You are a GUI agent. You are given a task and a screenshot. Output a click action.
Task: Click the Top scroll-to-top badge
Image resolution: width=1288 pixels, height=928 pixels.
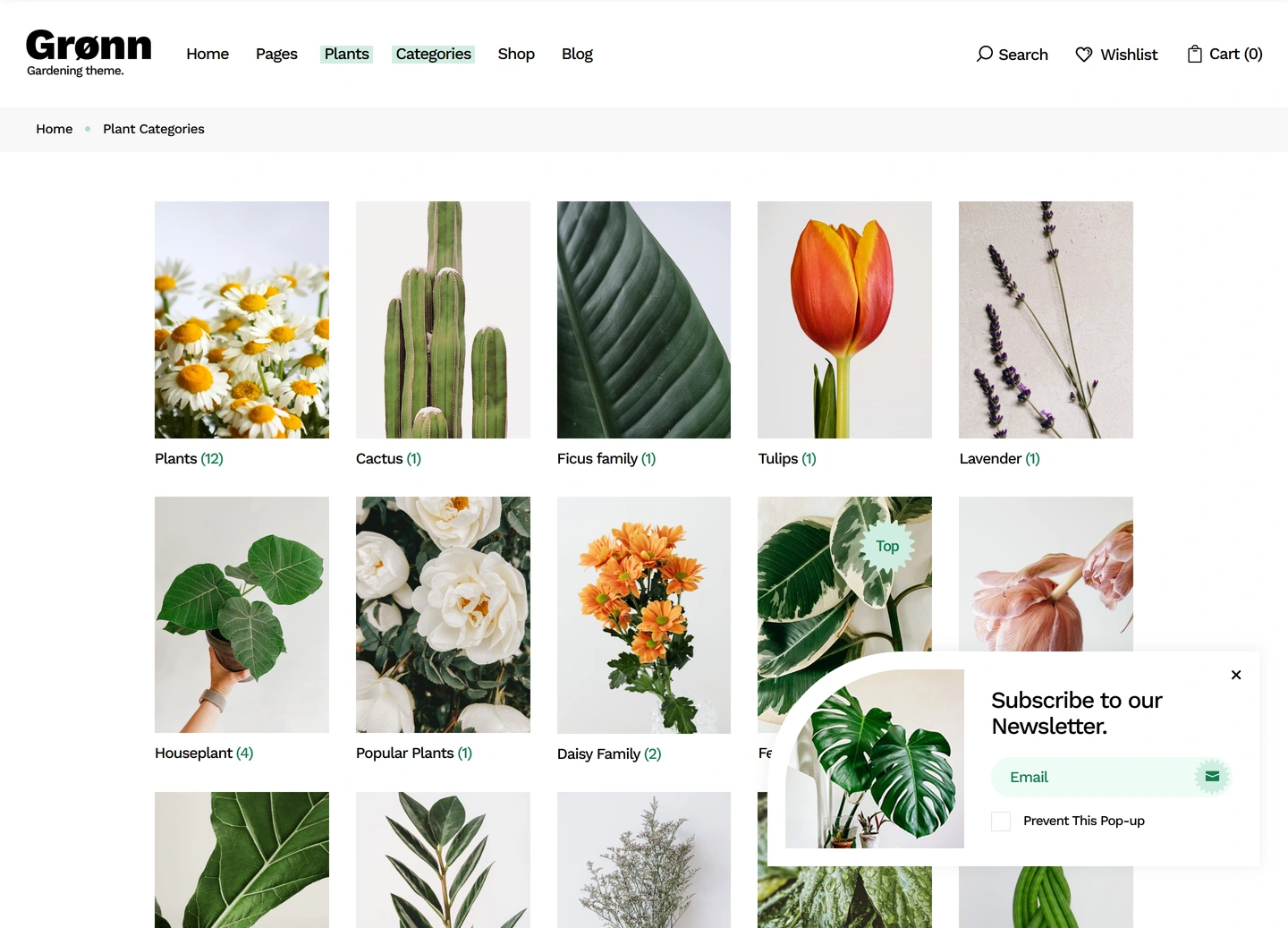click(x=887, y=546)
